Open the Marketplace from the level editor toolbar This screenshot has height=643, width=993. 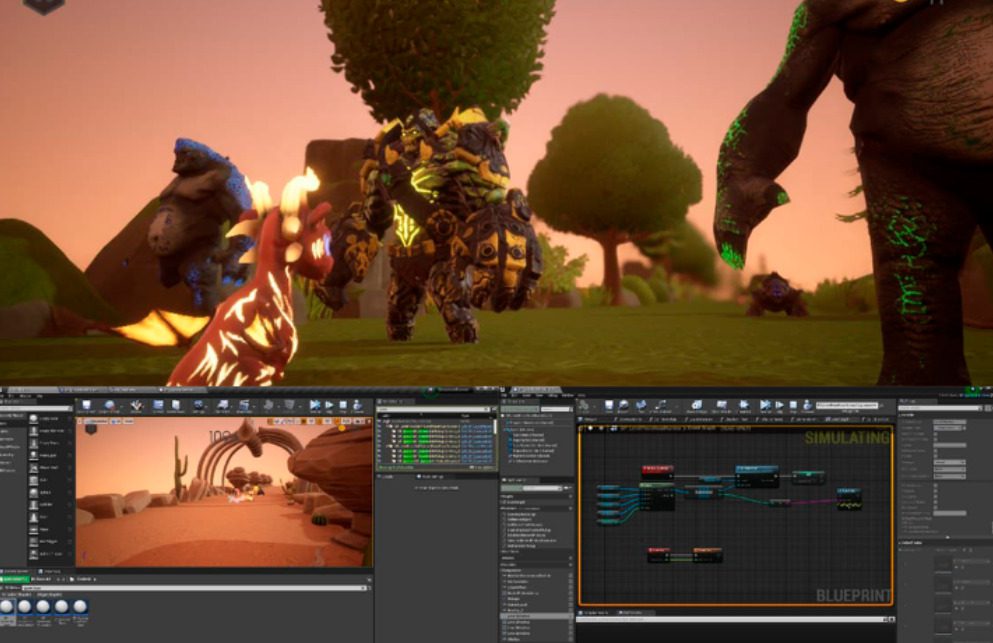(x=177, y=406)
